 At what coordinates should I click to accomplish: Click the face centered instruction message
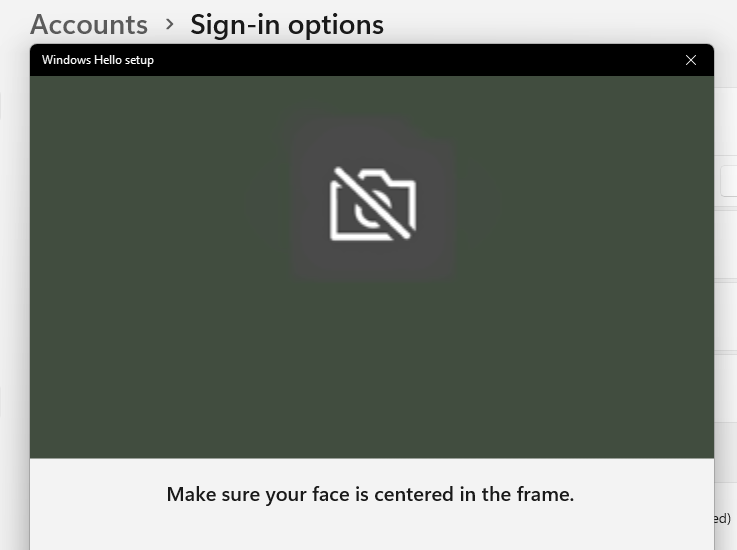click(370, 495)
